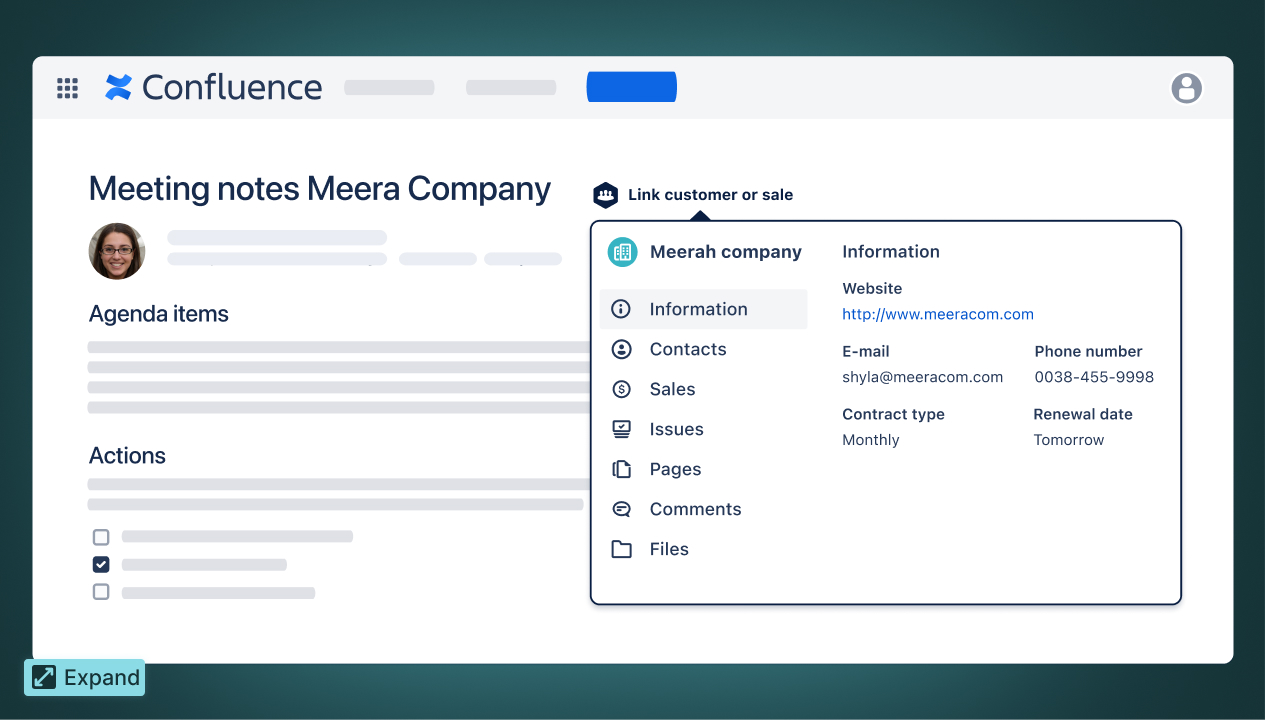
Task: Click the Comments speech bubble icon
Action: pos(621,509)
